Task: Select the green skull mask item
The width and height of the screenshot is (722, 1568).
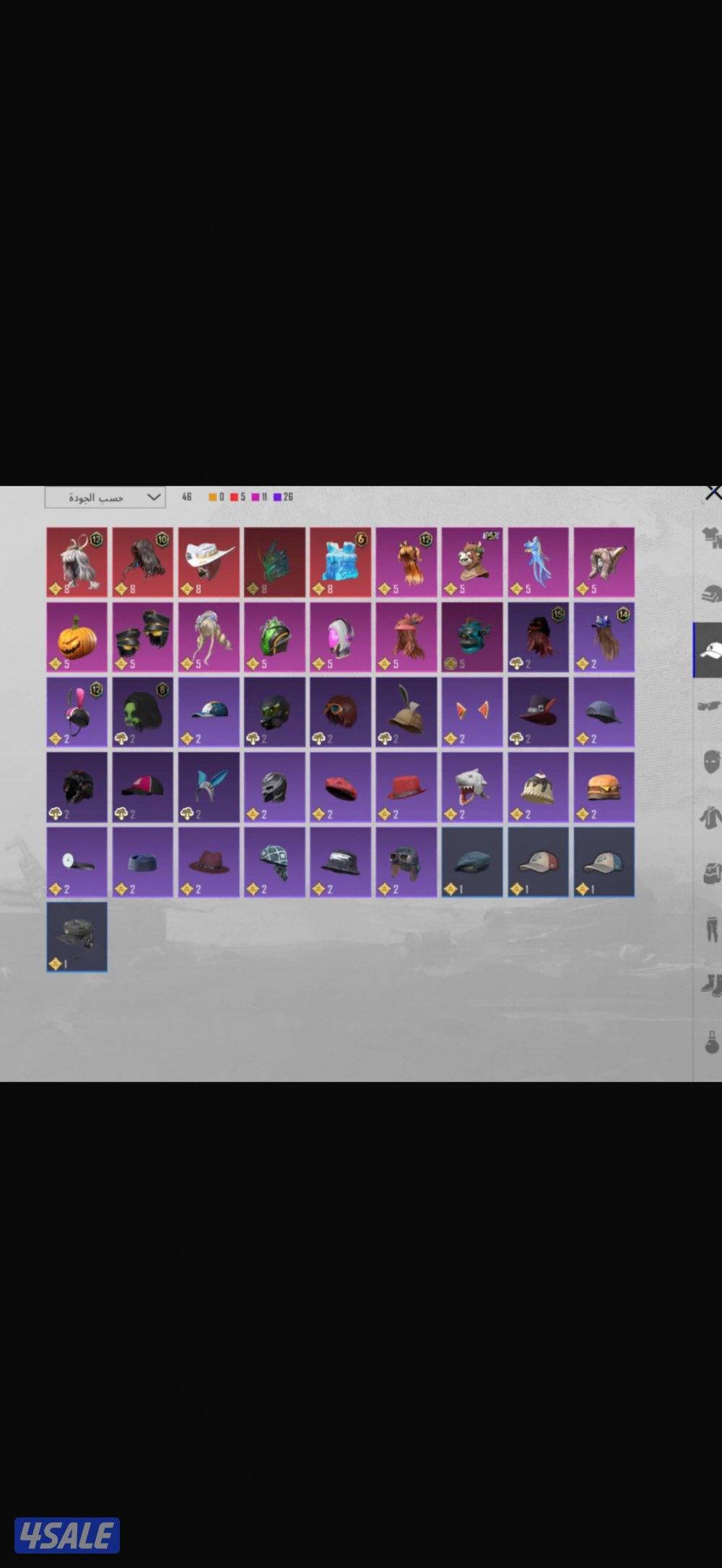Action: [x=142, y=712]
